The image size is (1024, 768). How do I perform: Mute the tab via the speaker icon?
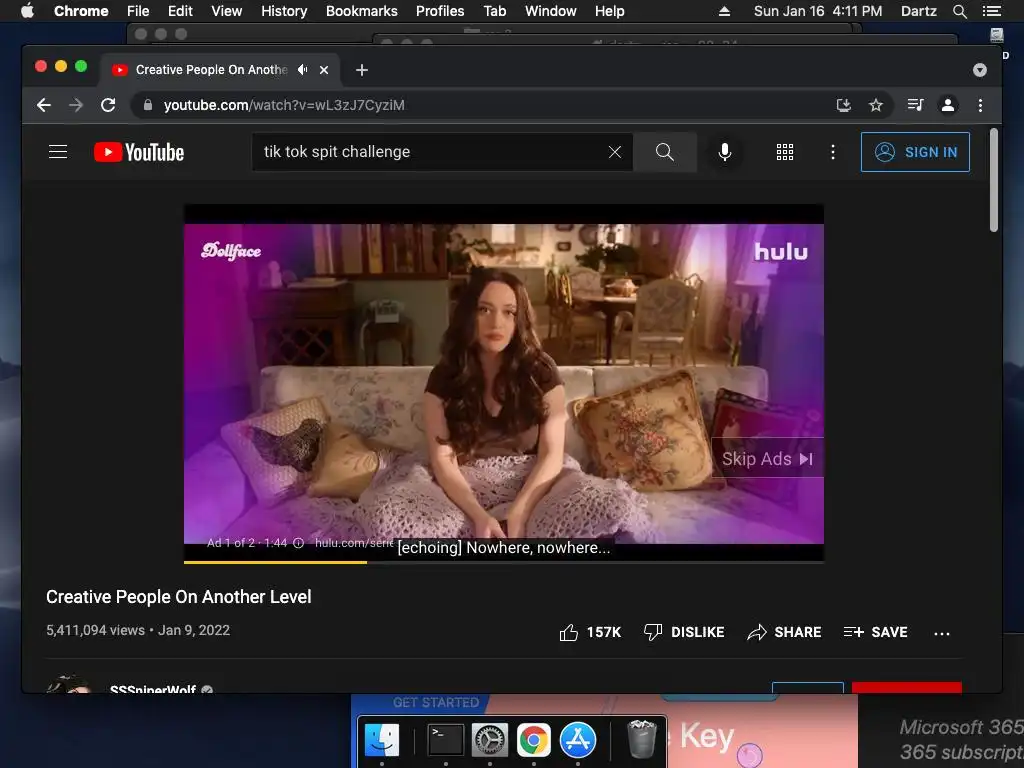(x=302, y=69)
